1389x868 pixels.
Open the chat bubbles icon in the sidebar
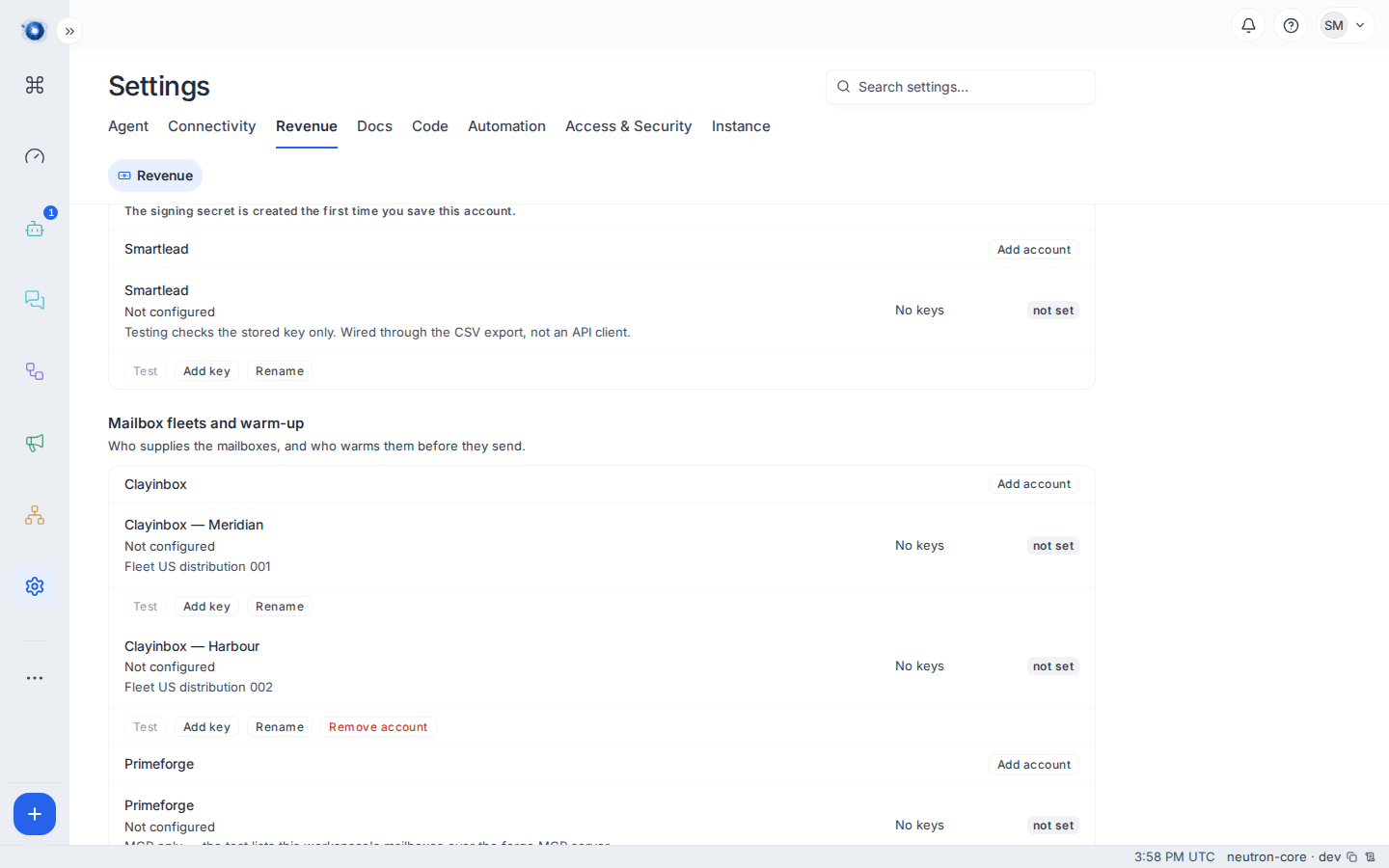35,300
